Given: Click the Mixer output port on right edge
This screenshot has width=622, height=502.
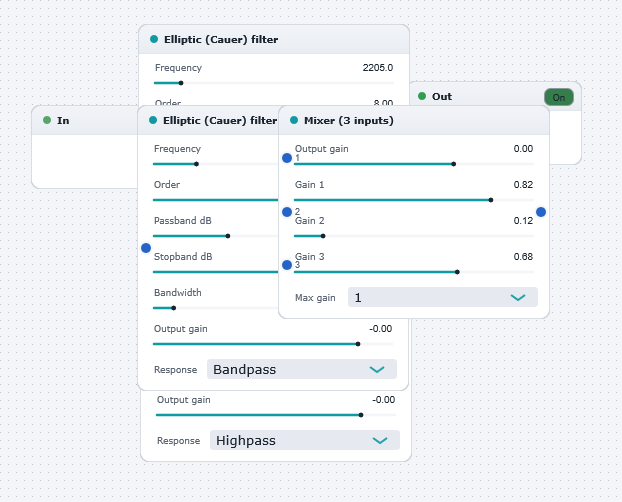Looking at the screenshot, I should pyautogui.click(x=541, y=212).
